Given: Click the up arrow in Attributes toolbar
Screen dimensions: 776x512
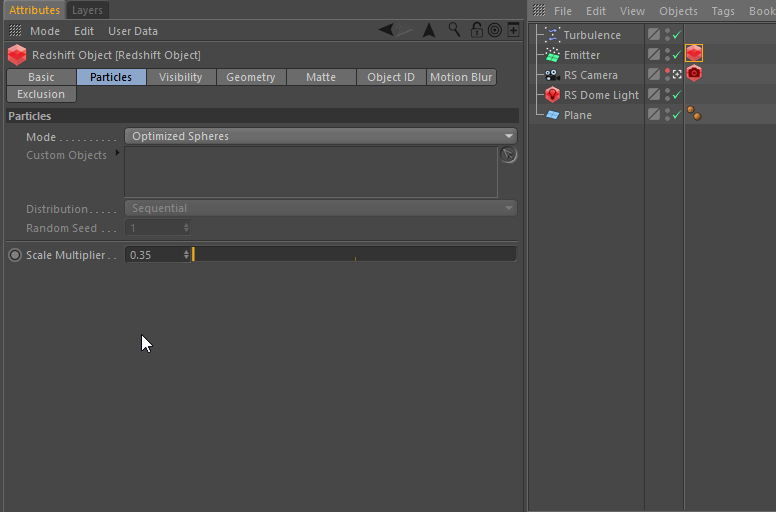Looking at the screenshot, I should click(x=429, y=30).
